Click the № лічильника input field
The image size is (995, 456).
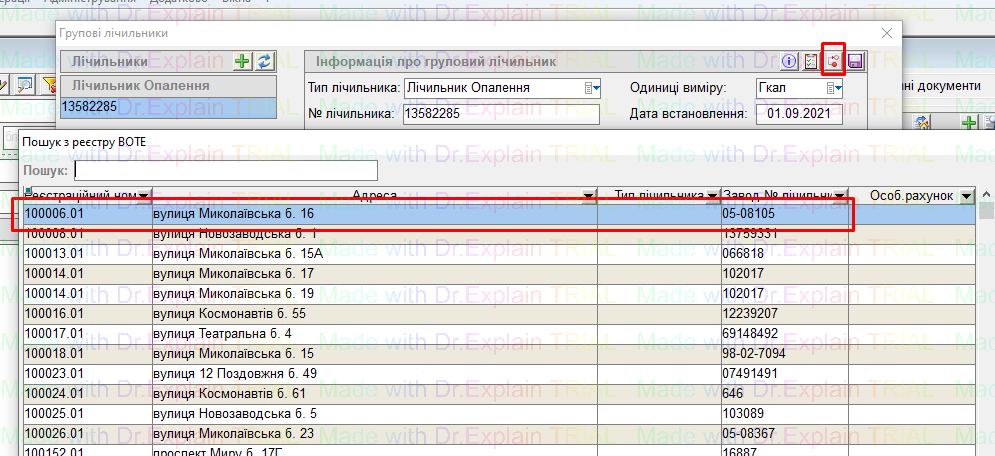[499, 114]
